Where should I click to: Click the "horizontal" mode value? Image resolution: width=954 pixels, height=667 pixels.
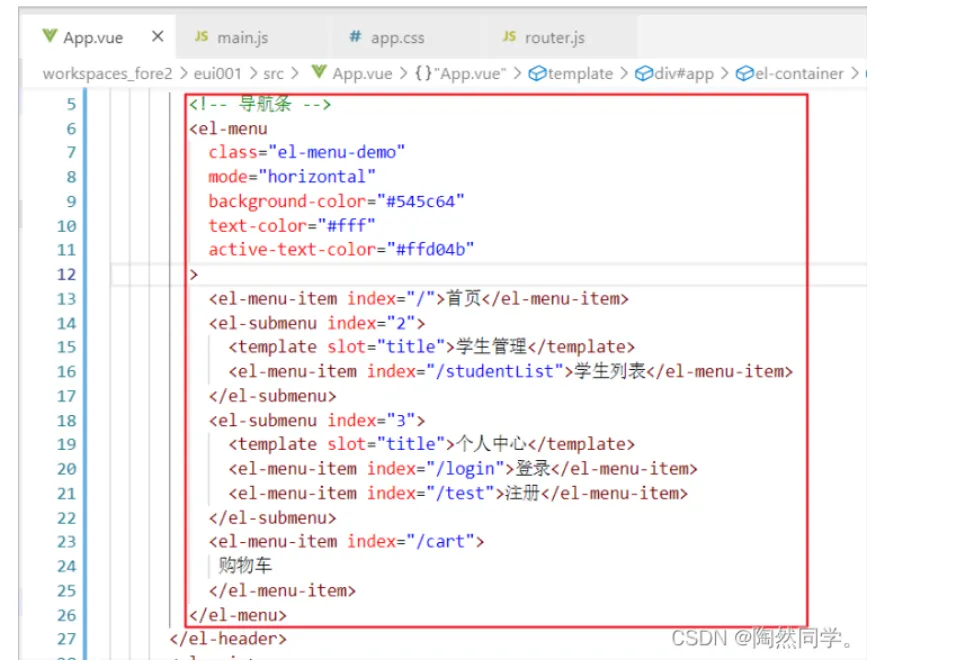coord(316,177)
